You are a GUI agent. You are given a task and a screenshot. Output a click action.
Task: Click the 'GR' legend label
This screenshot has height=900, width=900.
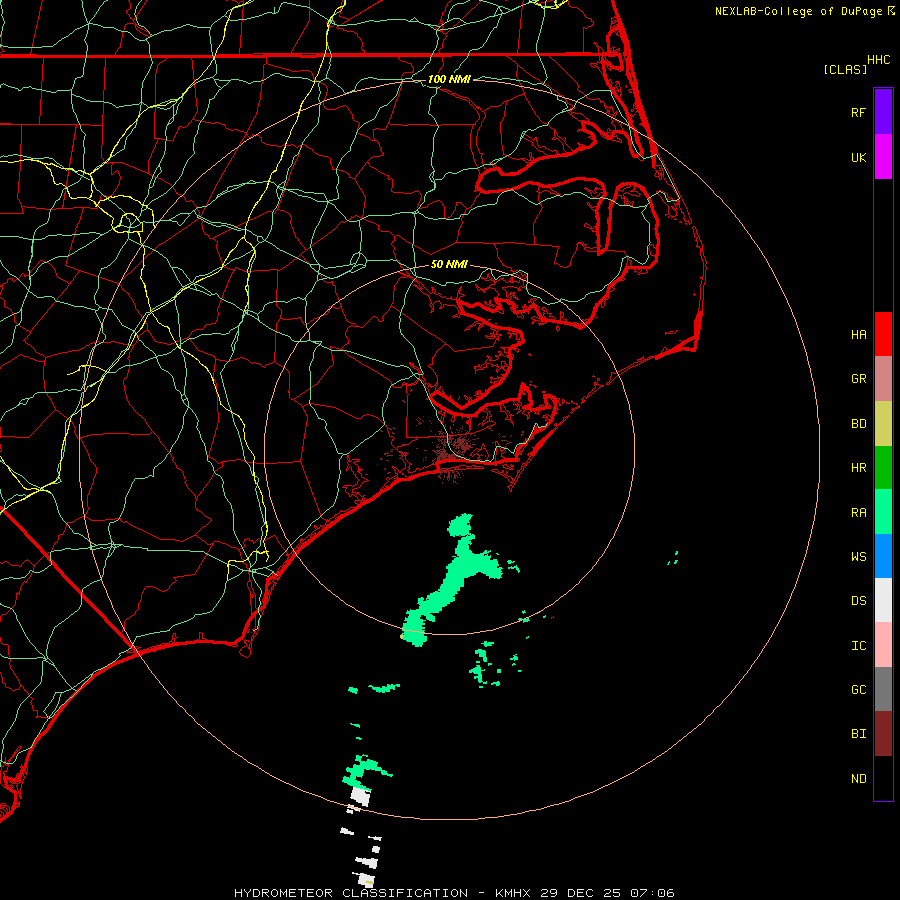(x=859, y=379)
